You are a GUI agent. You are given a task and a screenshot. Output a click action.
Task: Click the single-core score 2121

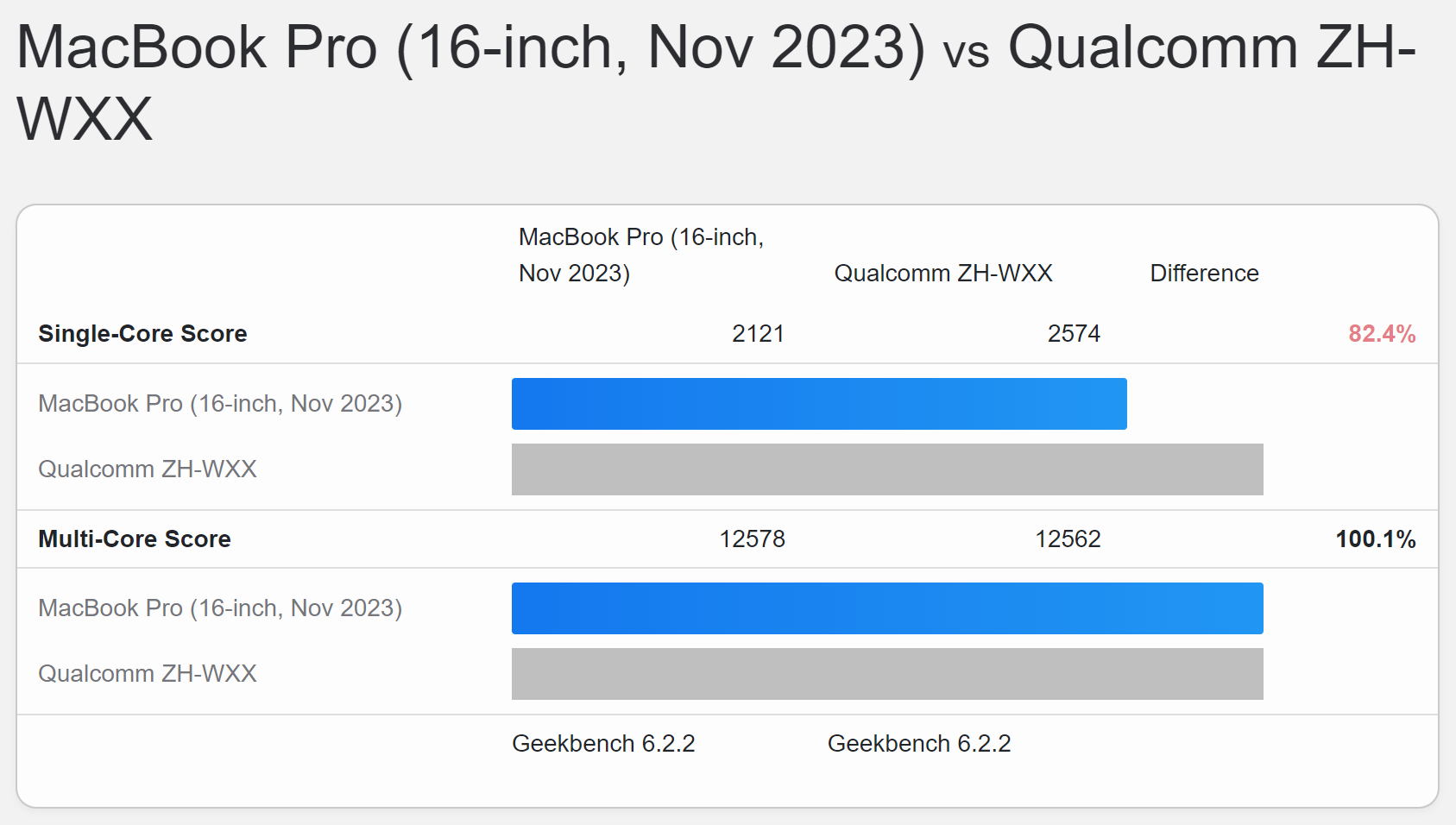pos(758,334)
